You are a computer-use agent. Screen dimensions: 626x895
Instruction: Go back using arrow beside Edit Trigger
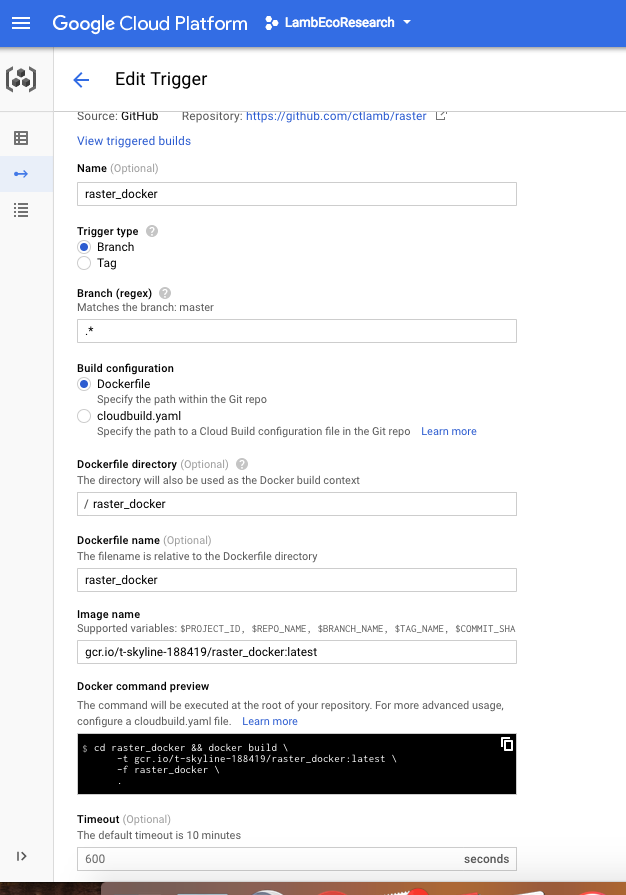tap(81, 79)
